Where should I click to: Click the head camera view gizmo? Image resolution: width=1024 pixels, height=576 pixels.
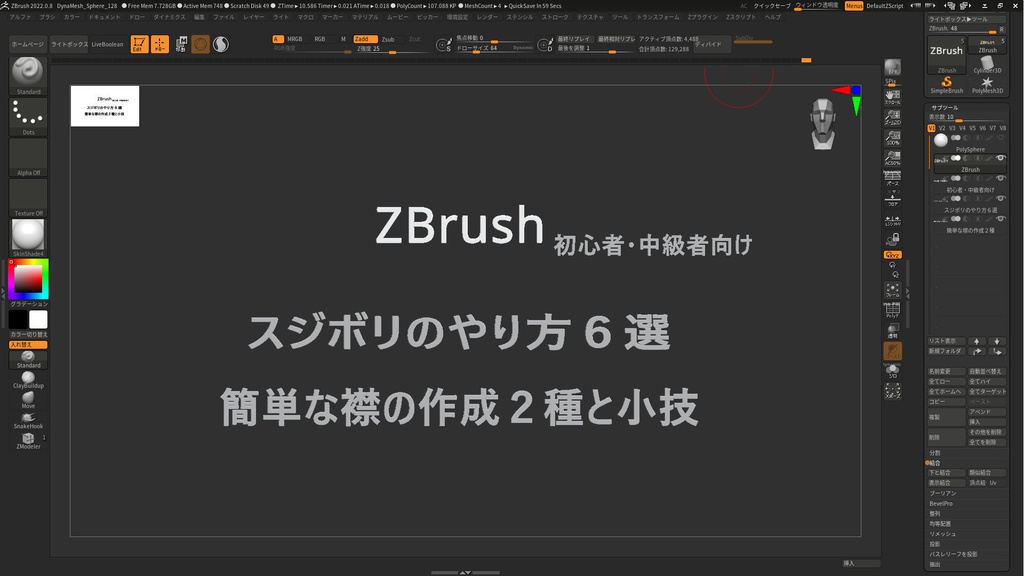tap(823, 123)
